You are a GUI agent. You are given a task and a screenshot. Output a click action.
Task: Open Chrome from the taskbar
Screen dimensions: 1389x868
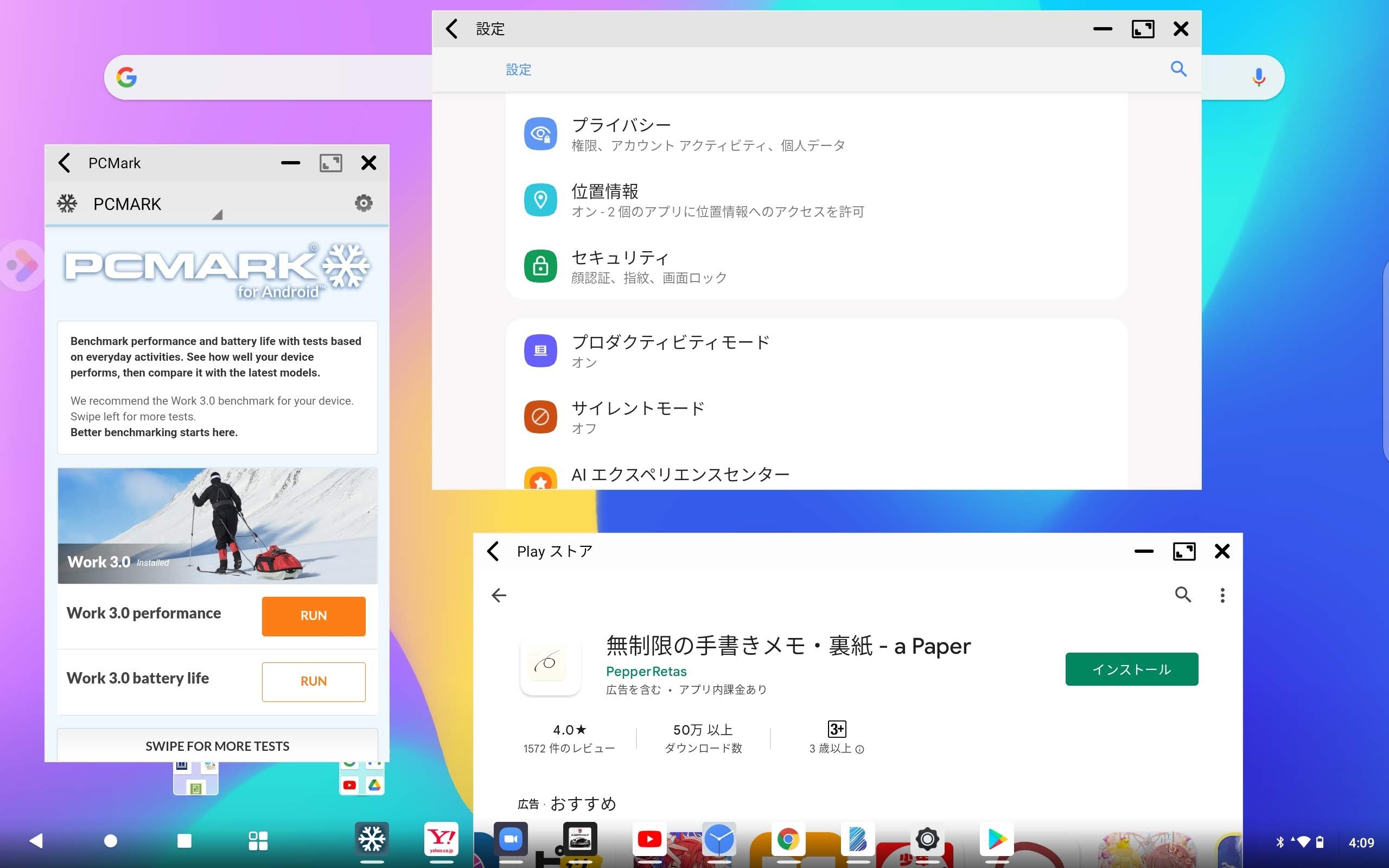tap(788, 839)
